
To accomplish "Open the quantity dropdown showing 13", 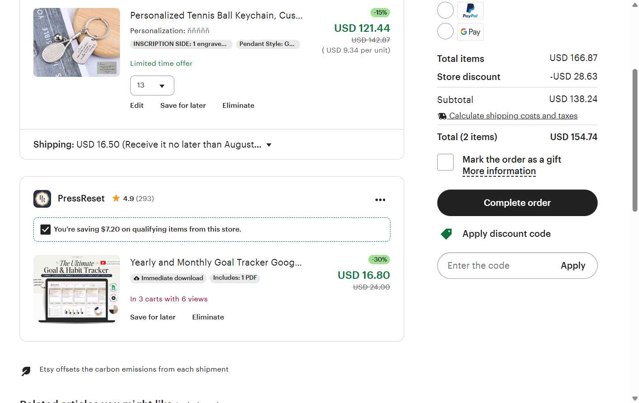I will (x=152, y=86).
